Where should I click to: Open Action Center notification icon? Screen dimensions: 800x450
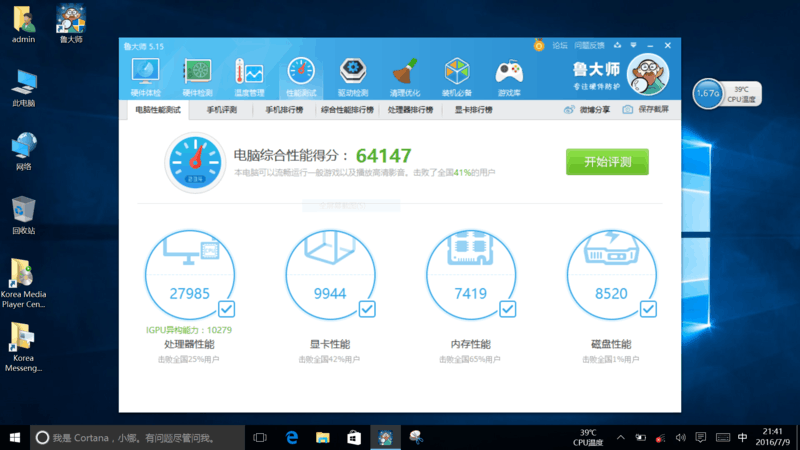701,437
